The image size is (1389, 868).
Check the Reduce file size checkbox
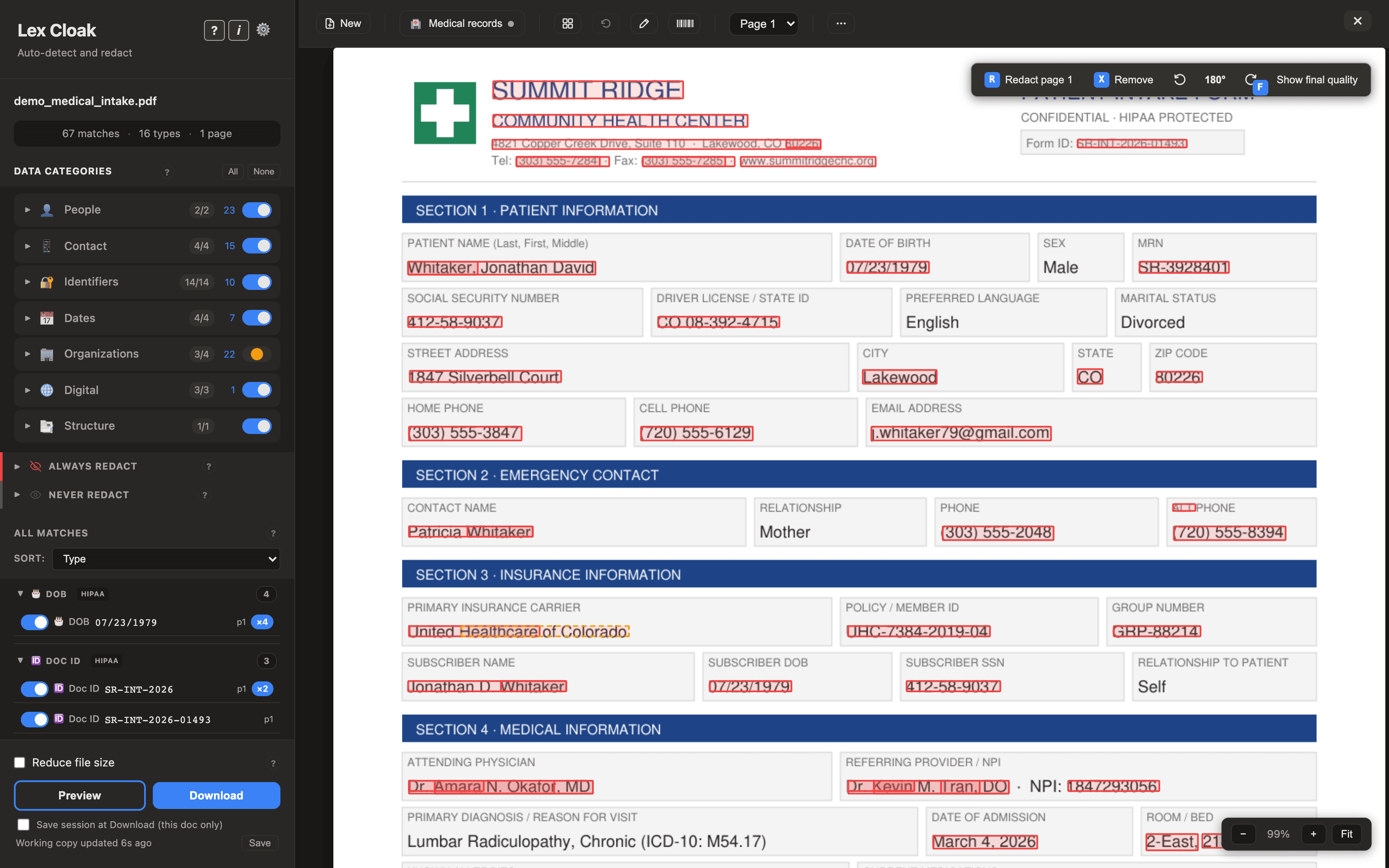pyautogui.click(x=20, y=763)
